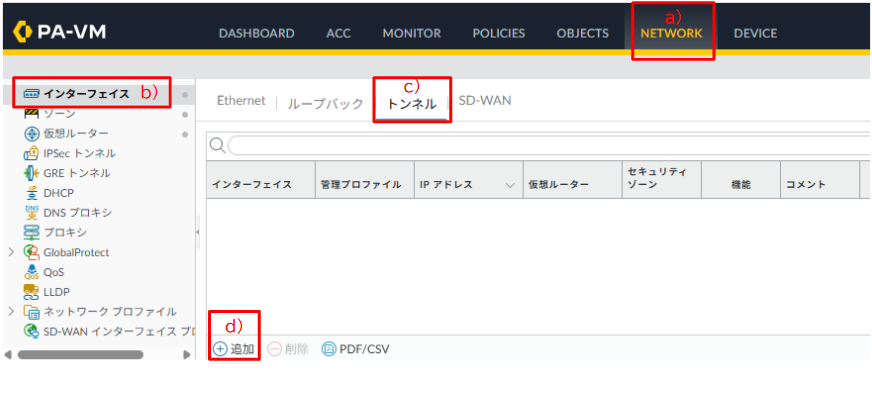Click the PA-VM logo icon
The width and height of the screenshot is (872, 393).
[x=22, y=33]
